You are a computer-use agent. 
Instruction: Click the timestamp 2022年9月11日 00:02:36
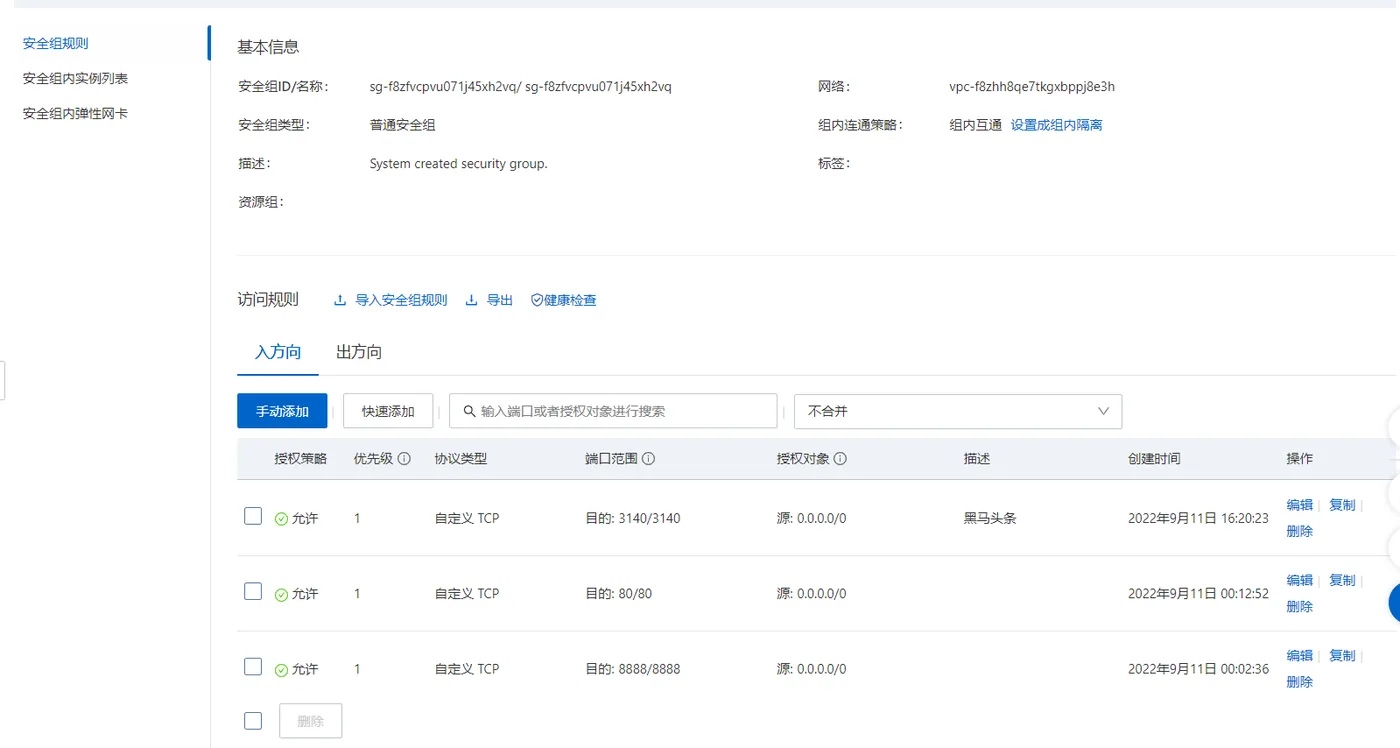[x=1198, y=669]
